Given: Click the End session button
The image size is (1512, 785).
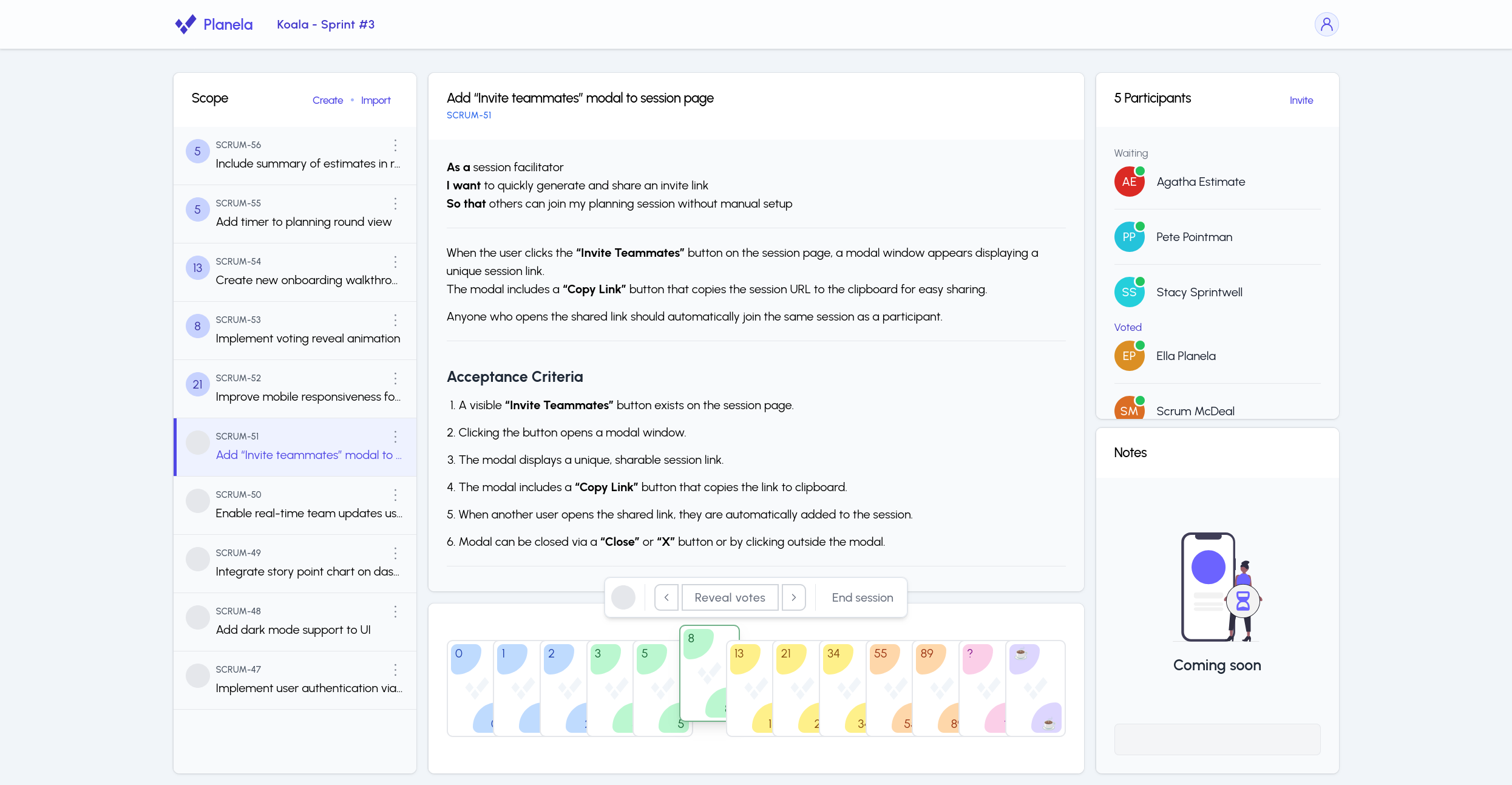Looking at the screenshot, I should point(862,597).
